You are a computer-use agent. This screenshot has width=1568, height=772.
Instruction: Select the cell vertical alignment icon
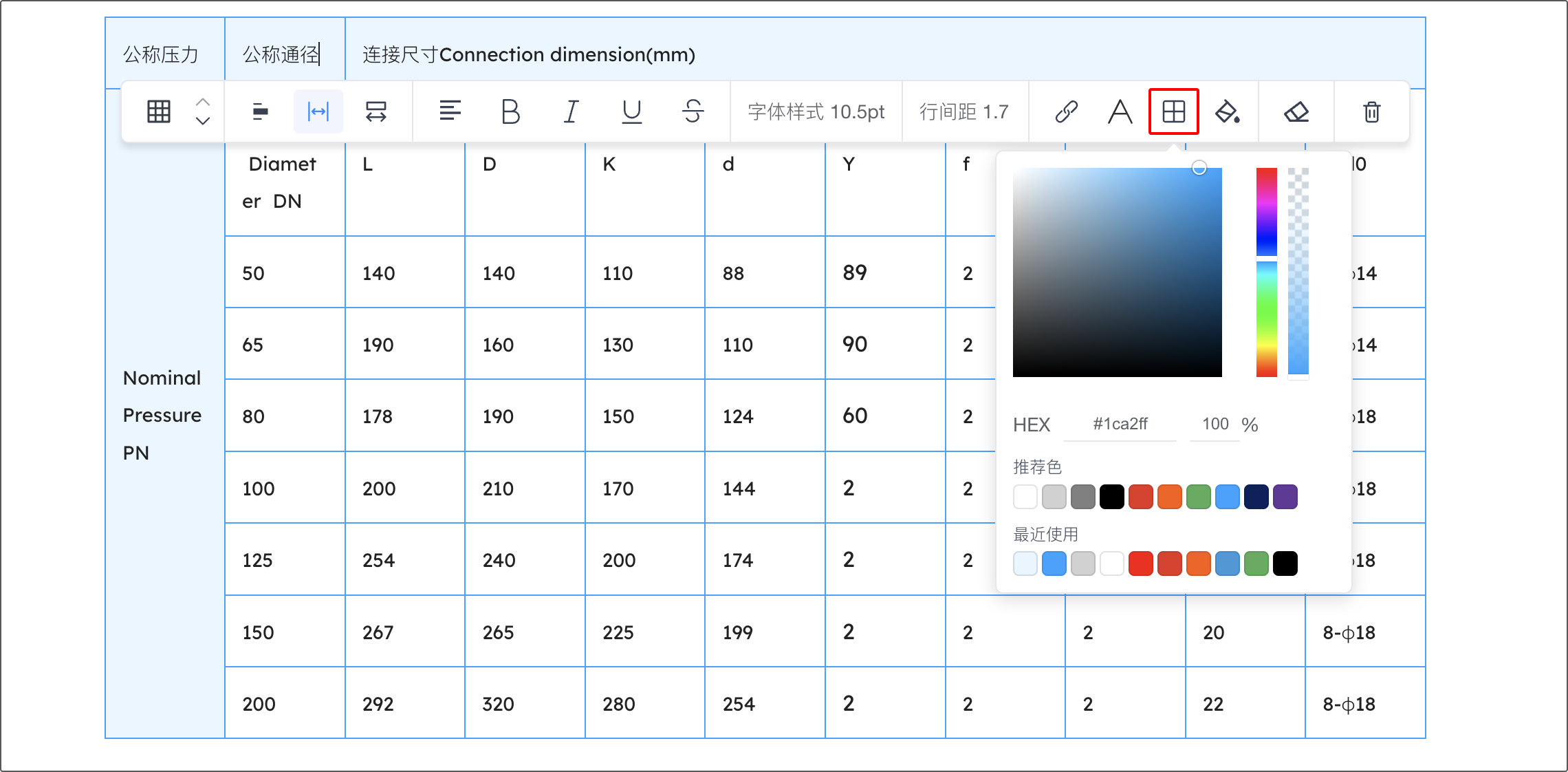point(260,111)
